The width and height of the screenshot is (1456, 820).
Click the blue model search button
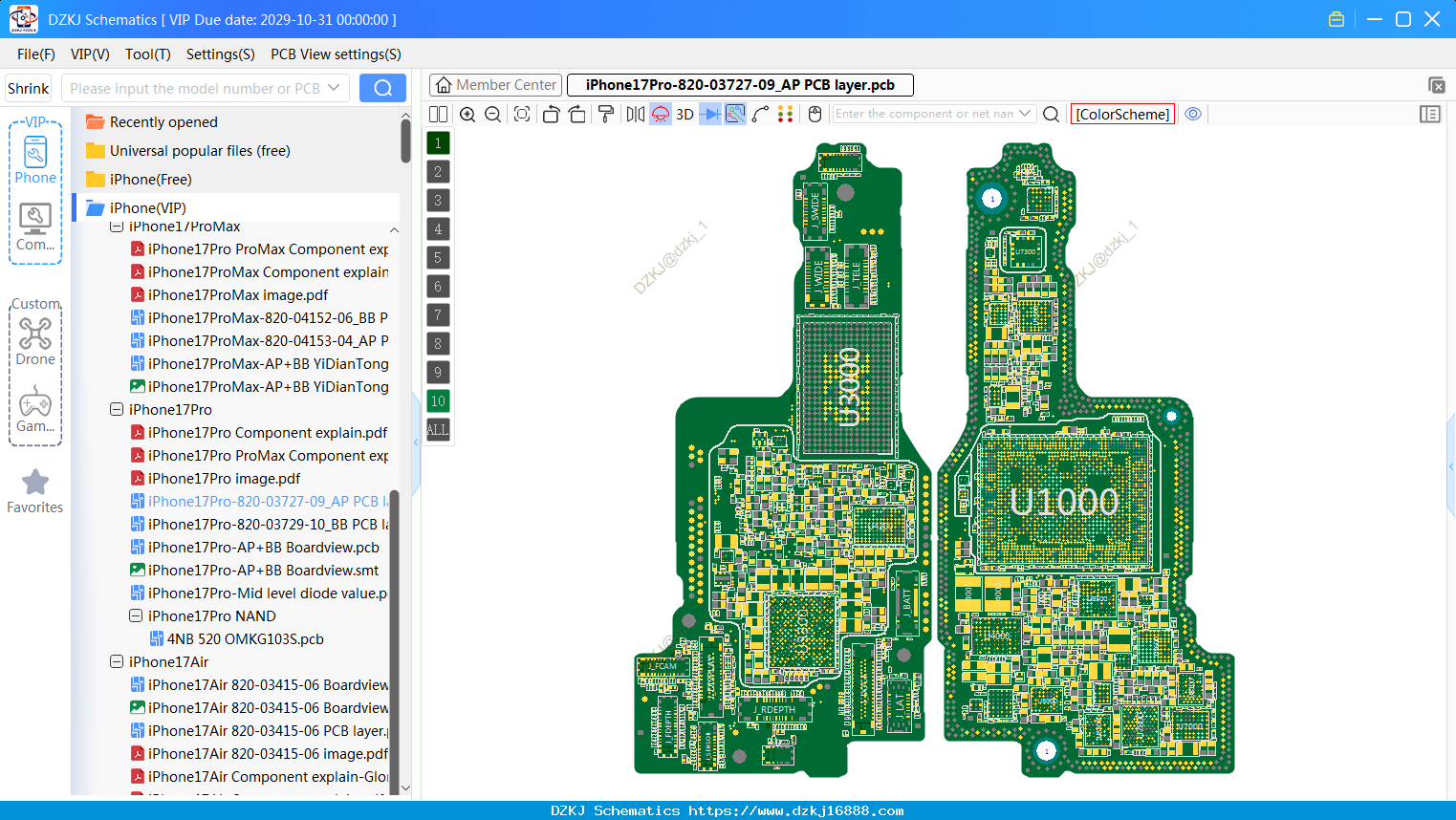click(382, 88)
